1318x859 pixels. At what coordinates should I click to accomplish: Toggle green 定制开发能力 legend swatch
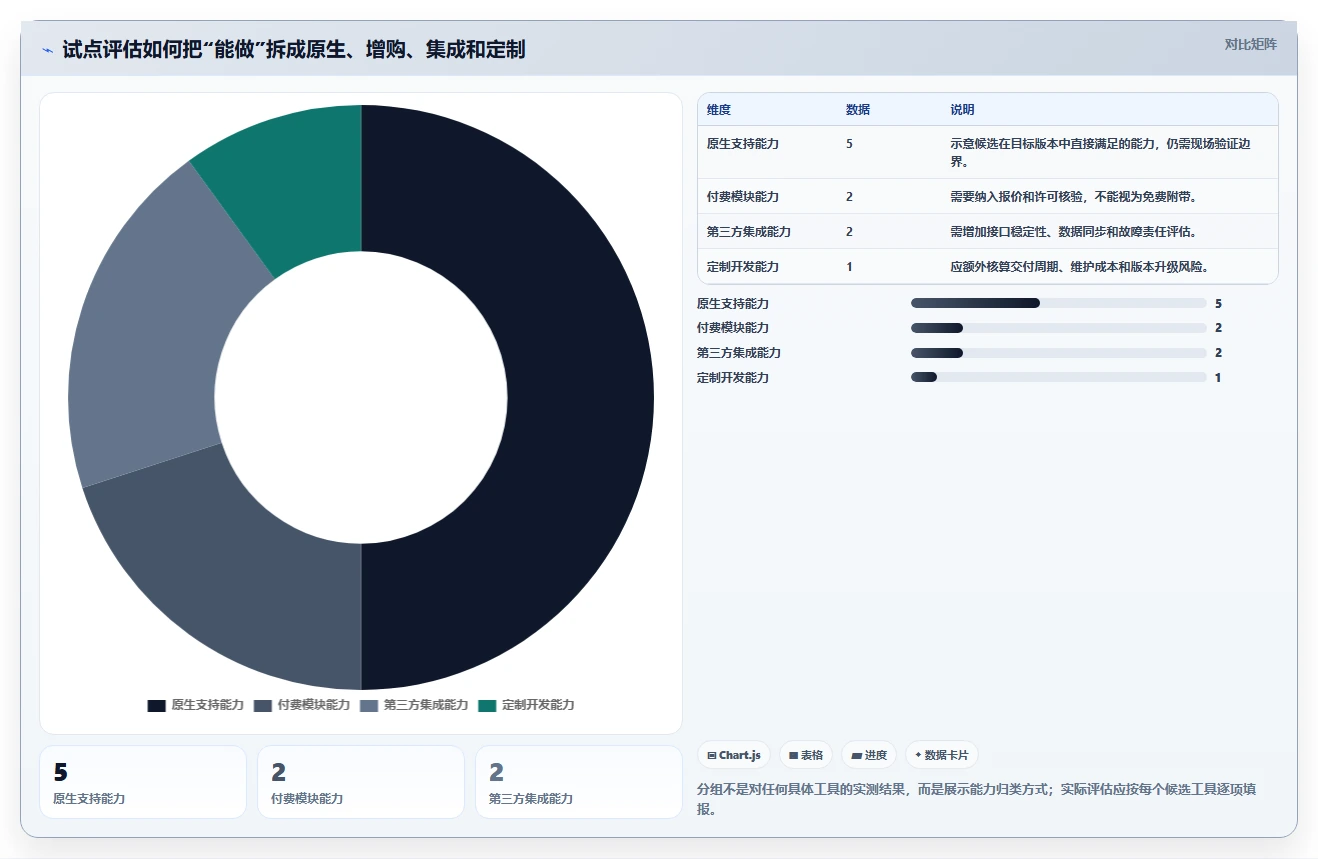tap(487, 705)
